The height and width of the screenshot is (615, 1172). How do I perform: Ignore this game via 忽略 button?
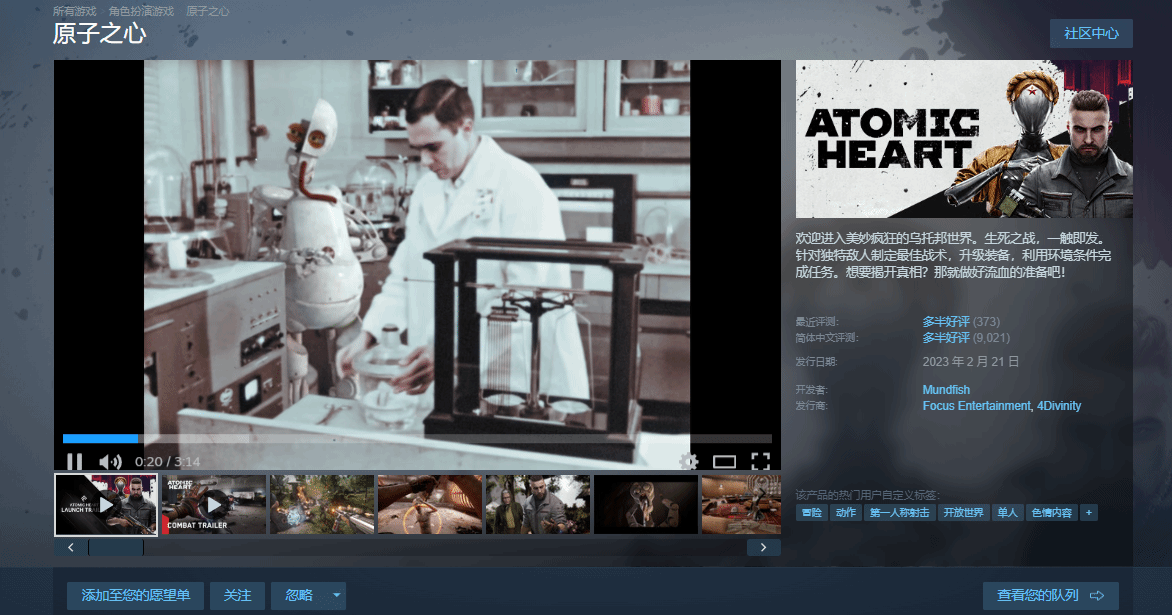point(299,595)
